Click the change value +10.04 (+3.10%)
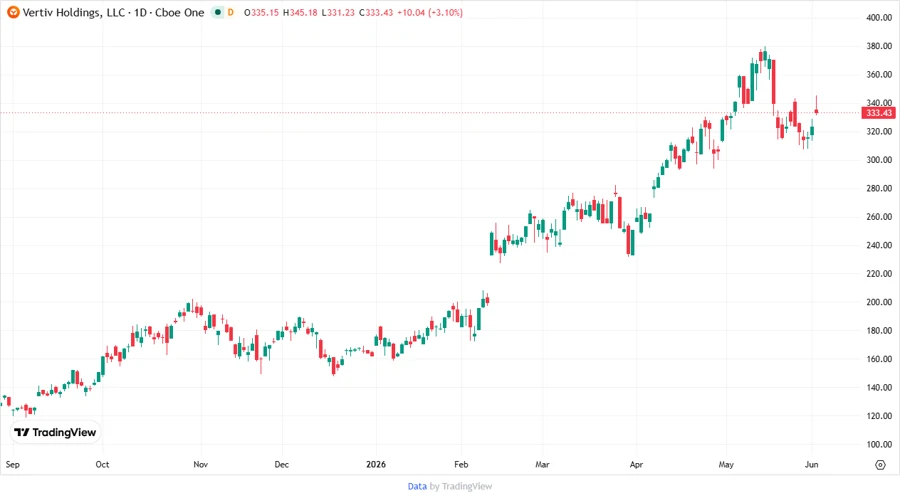 click(x=430, y=12)
